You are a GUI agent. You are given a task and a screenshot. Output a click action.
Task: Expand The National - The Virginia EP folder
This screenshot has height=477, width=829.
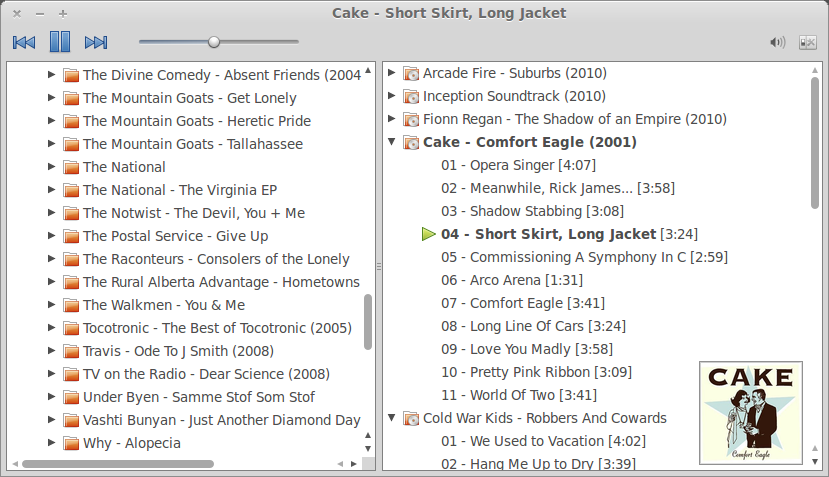(x=51, y=189)
